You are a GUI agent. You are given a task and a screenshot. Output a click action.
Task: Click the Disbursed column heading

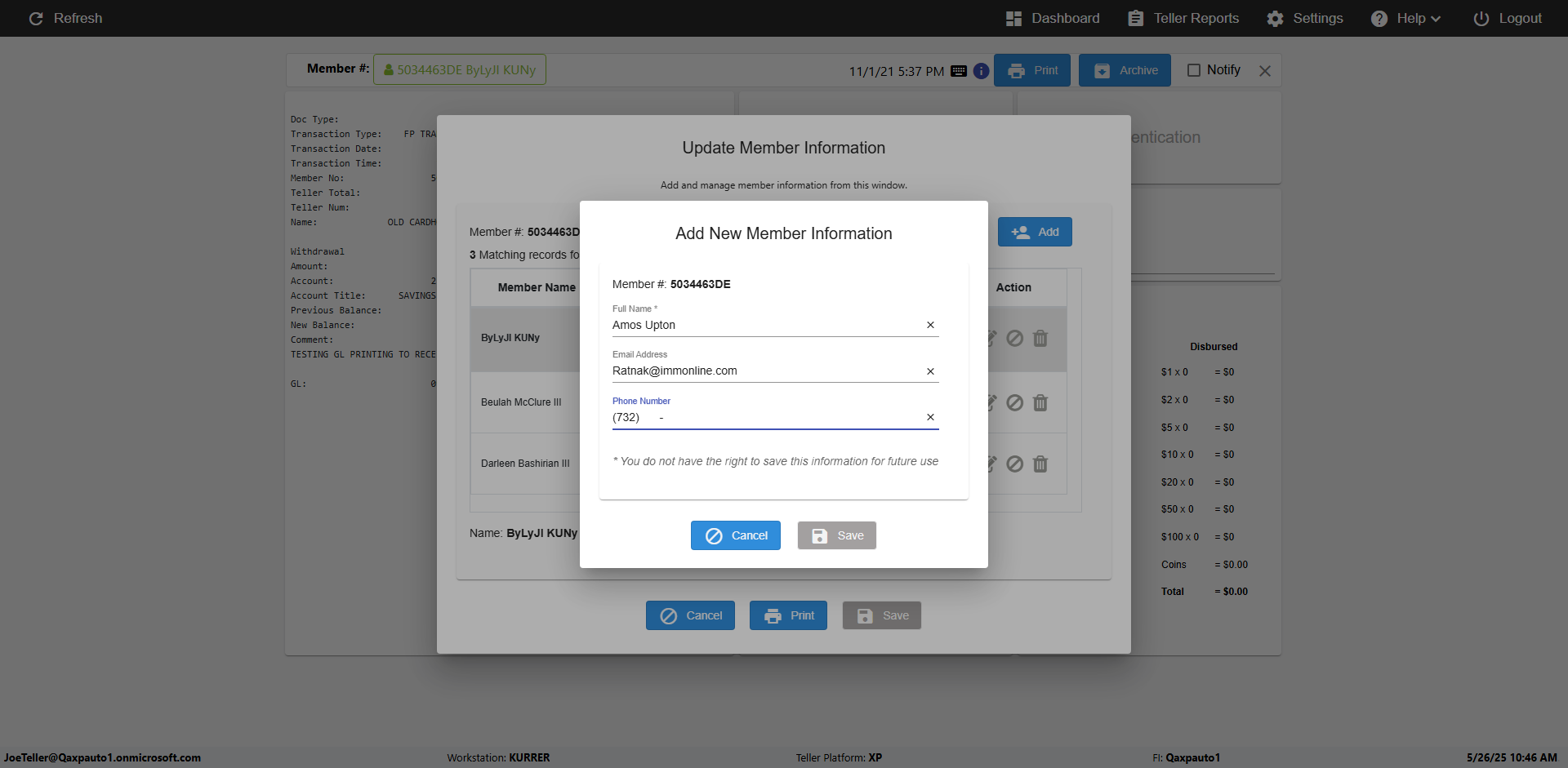1214,347
